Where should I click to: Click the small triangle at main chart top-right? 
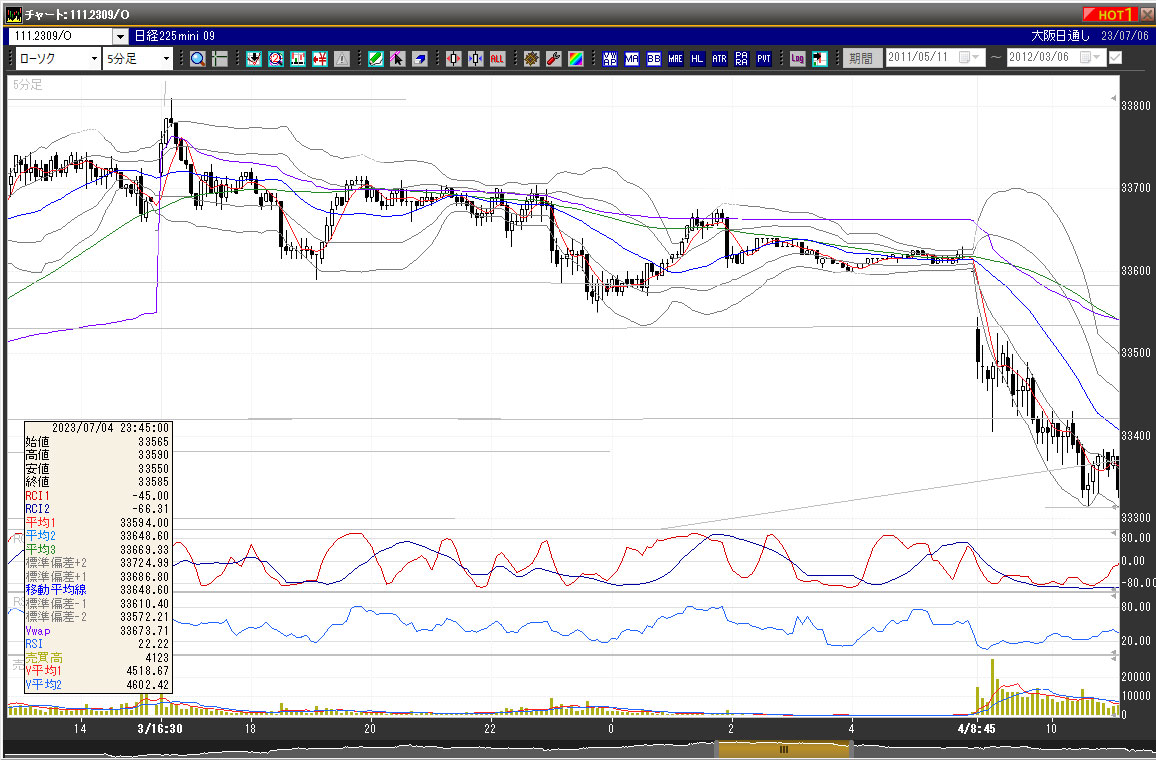[x=1113, y=99]
